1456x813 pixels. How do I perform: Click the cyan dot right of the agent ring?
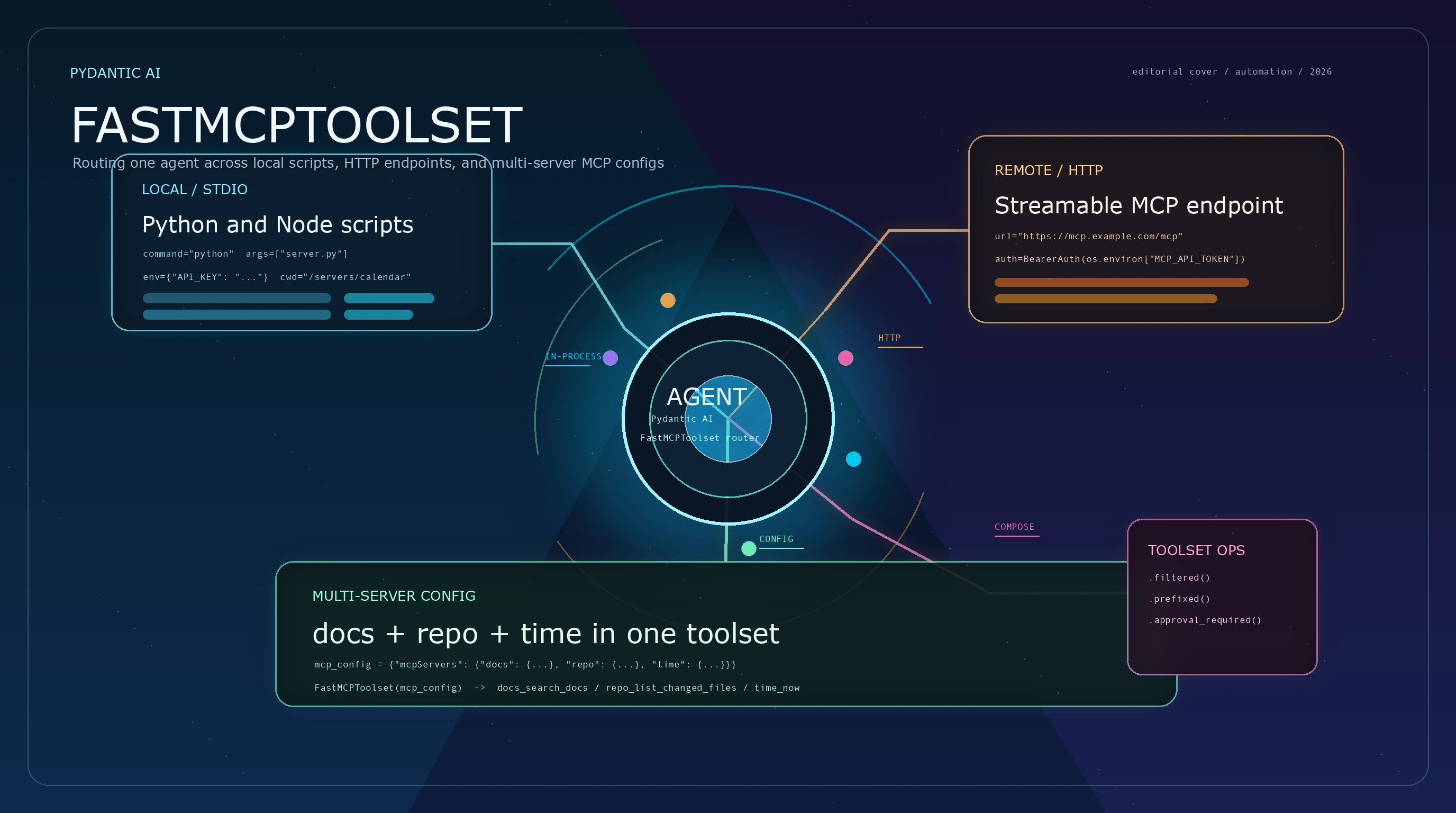(853, 459)
